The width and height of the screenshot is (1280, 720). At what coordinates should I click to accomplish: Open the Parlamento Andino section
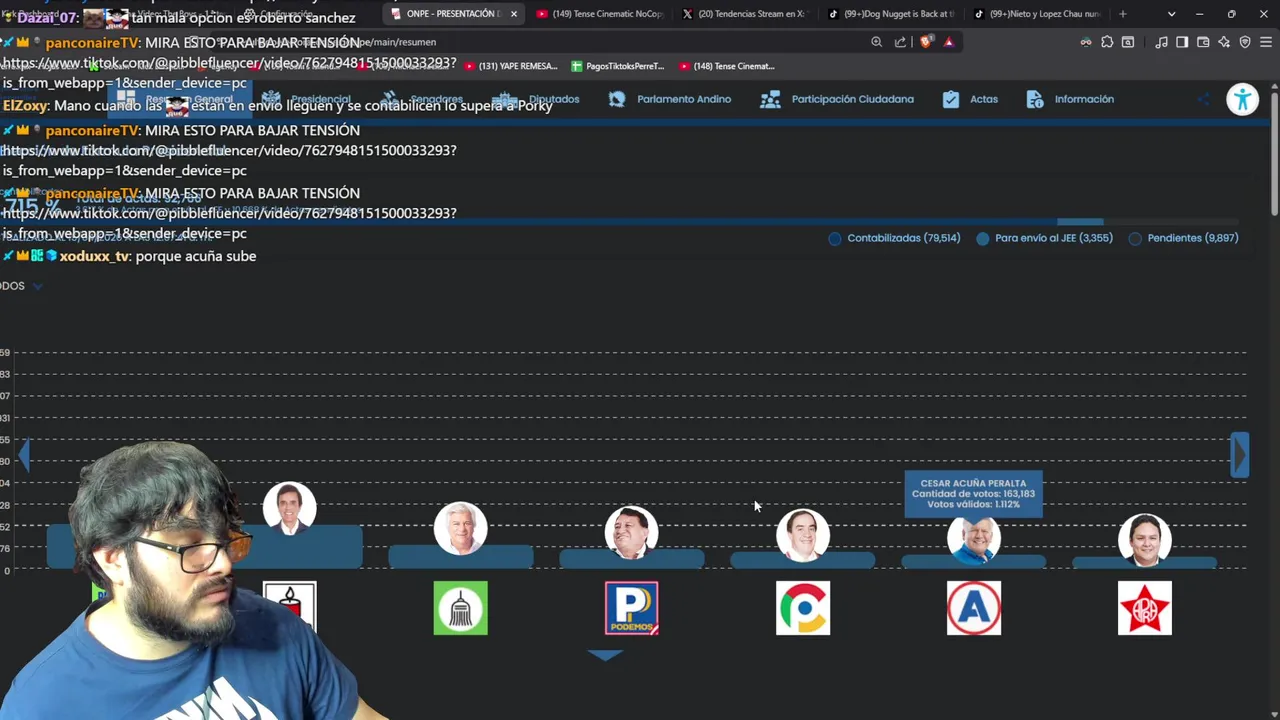[670, 99]
